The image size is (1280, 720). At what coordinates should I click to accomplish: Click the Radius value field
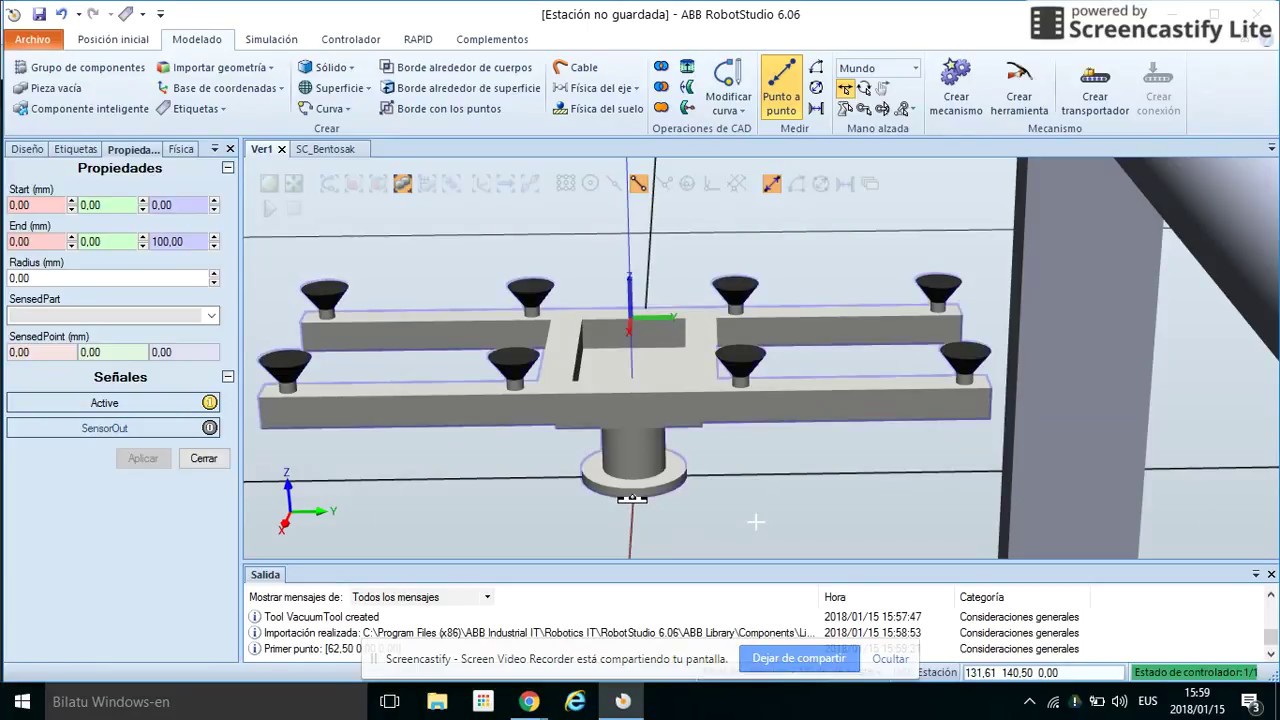108,278
